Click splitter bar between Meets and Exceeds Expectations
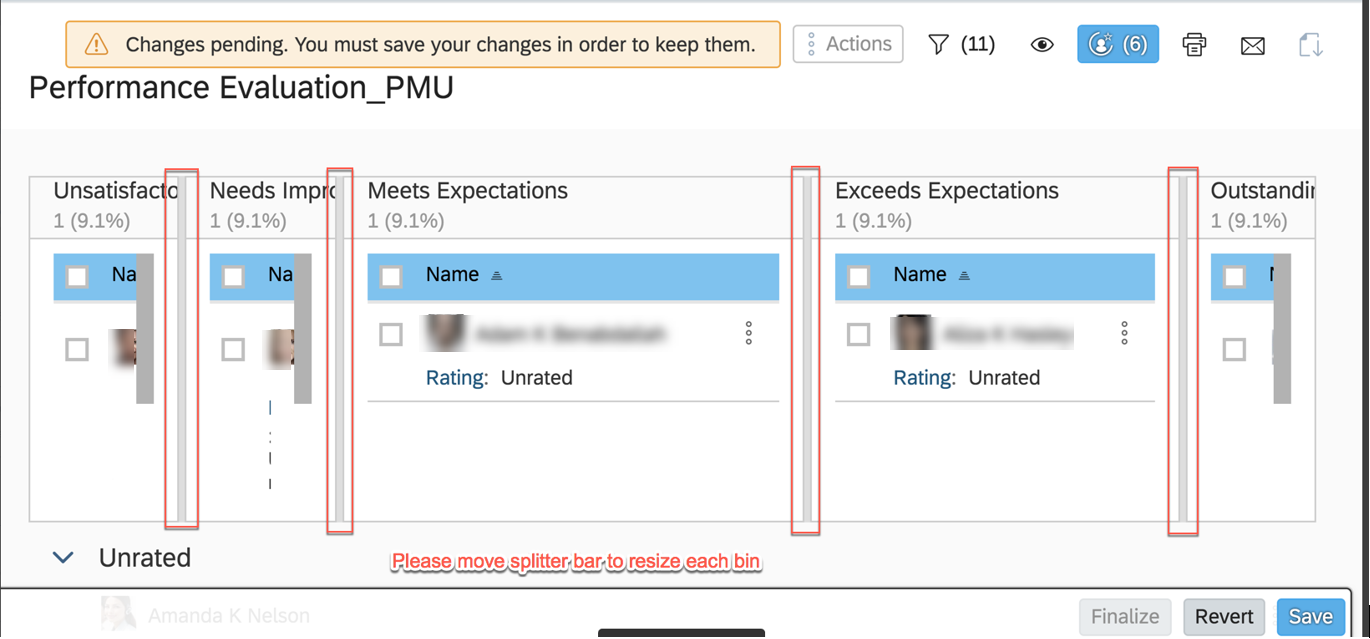Image resolution: width=1370 pixels, height=639 pixels. [806, 350]
